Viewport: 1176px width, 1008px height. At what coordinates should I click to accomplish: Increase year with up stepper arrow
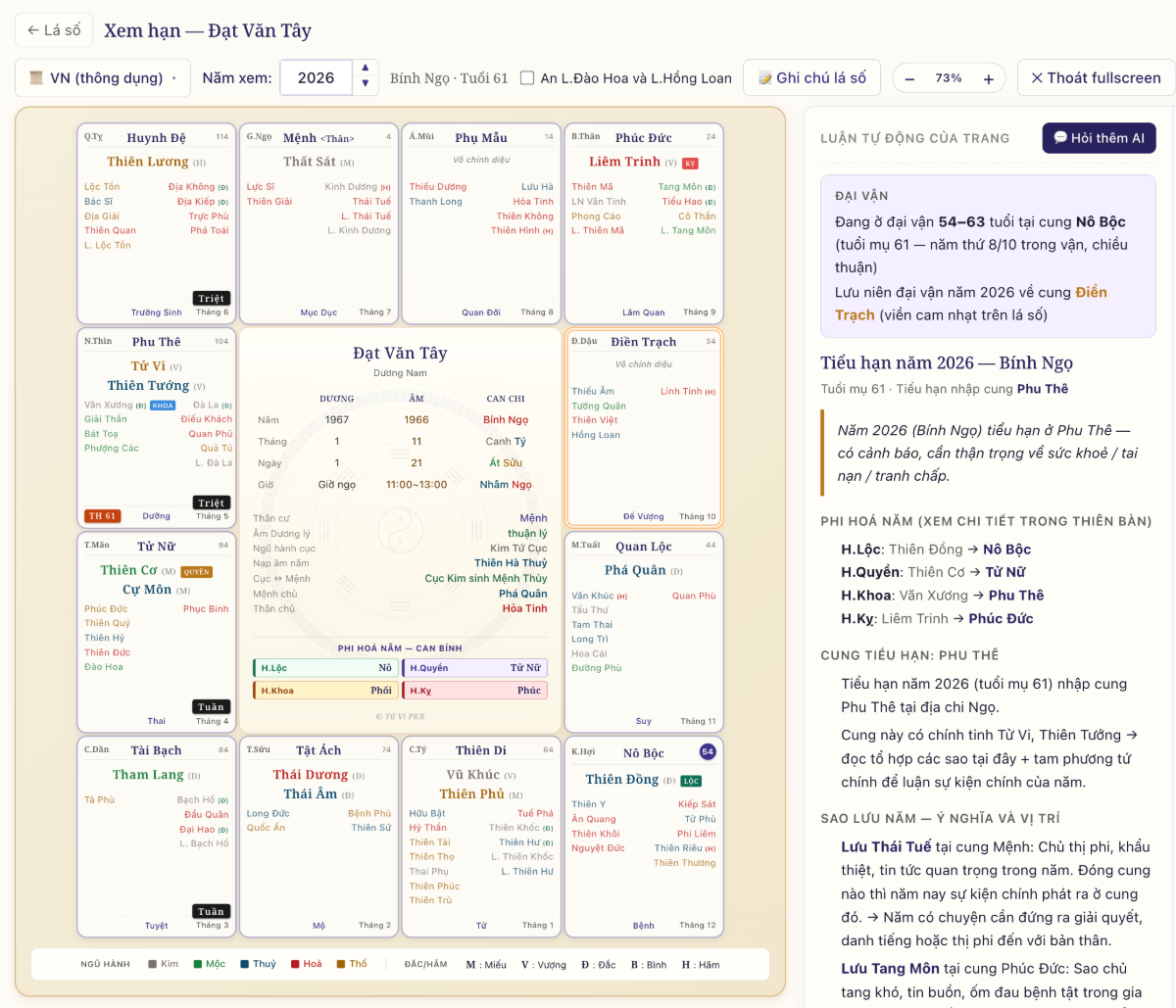pyautogui.click(x=366, y=69)
